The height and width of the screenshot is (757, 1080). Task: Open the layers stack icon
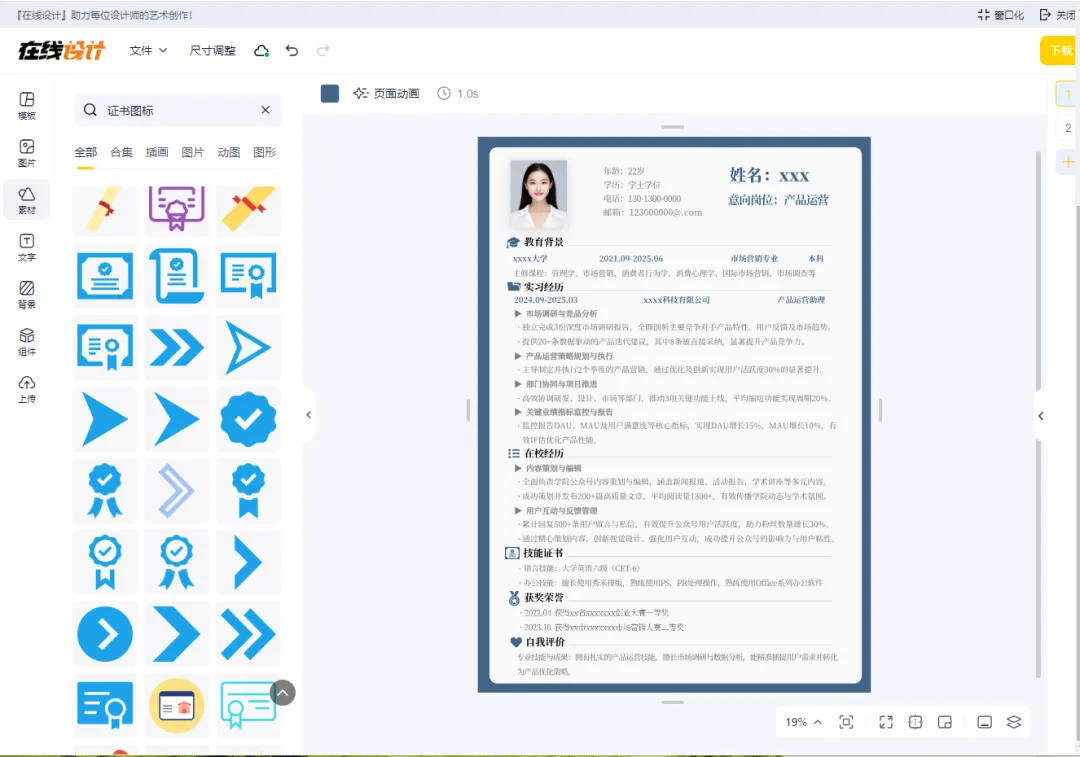(x=1014, y=722)
